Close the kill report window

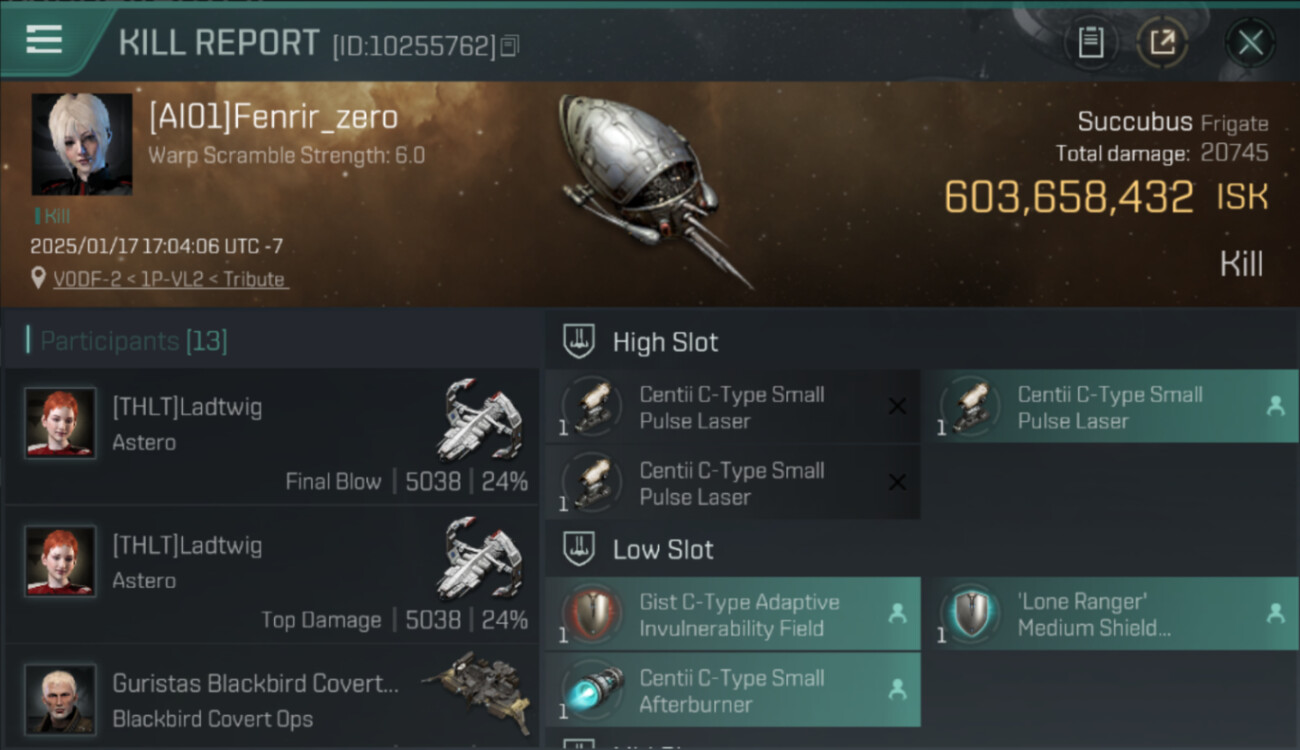tap(1250, 43)
